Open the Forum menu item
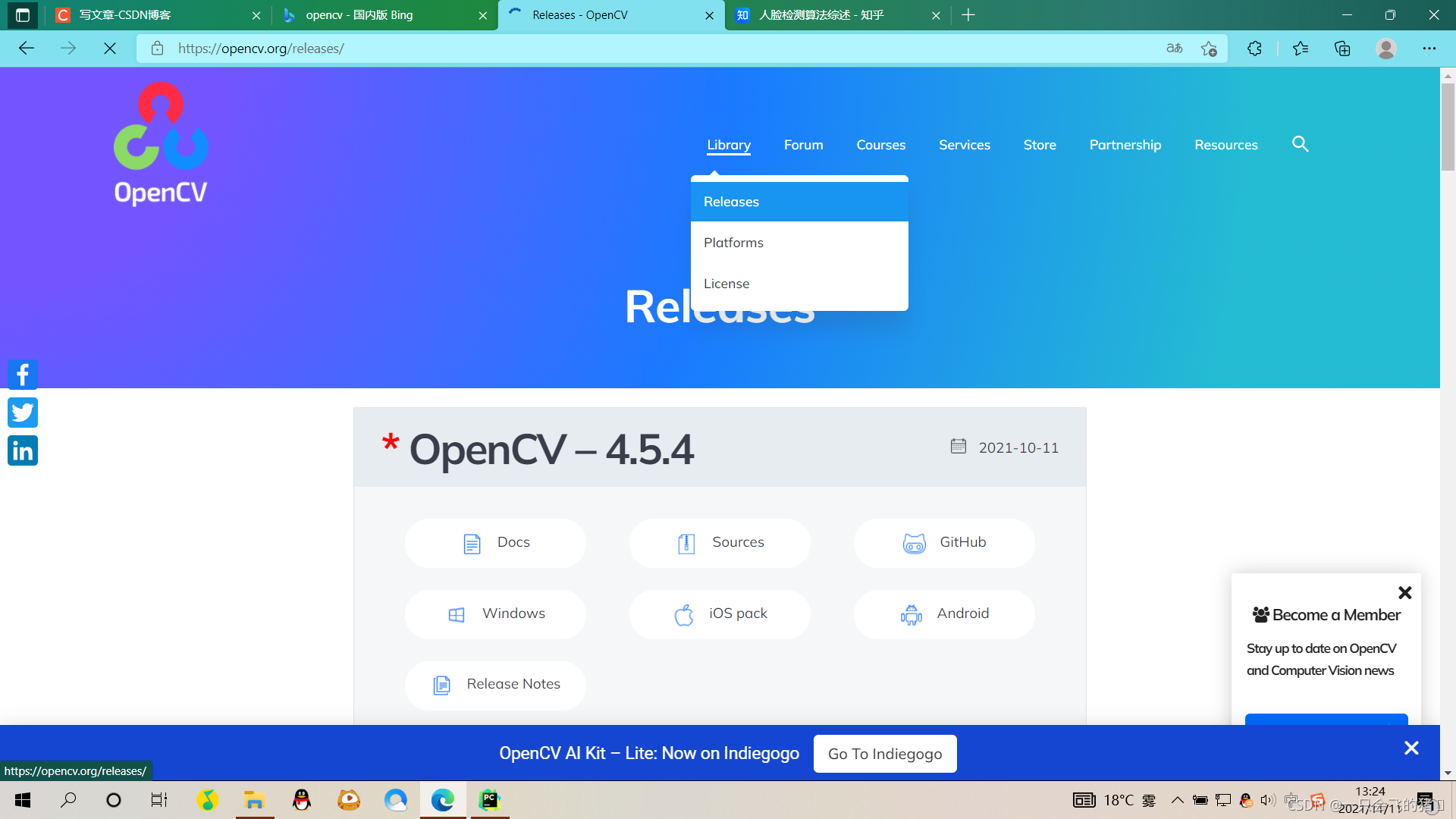The width and height of the screenshot is (1456, 819). (803, 145)
